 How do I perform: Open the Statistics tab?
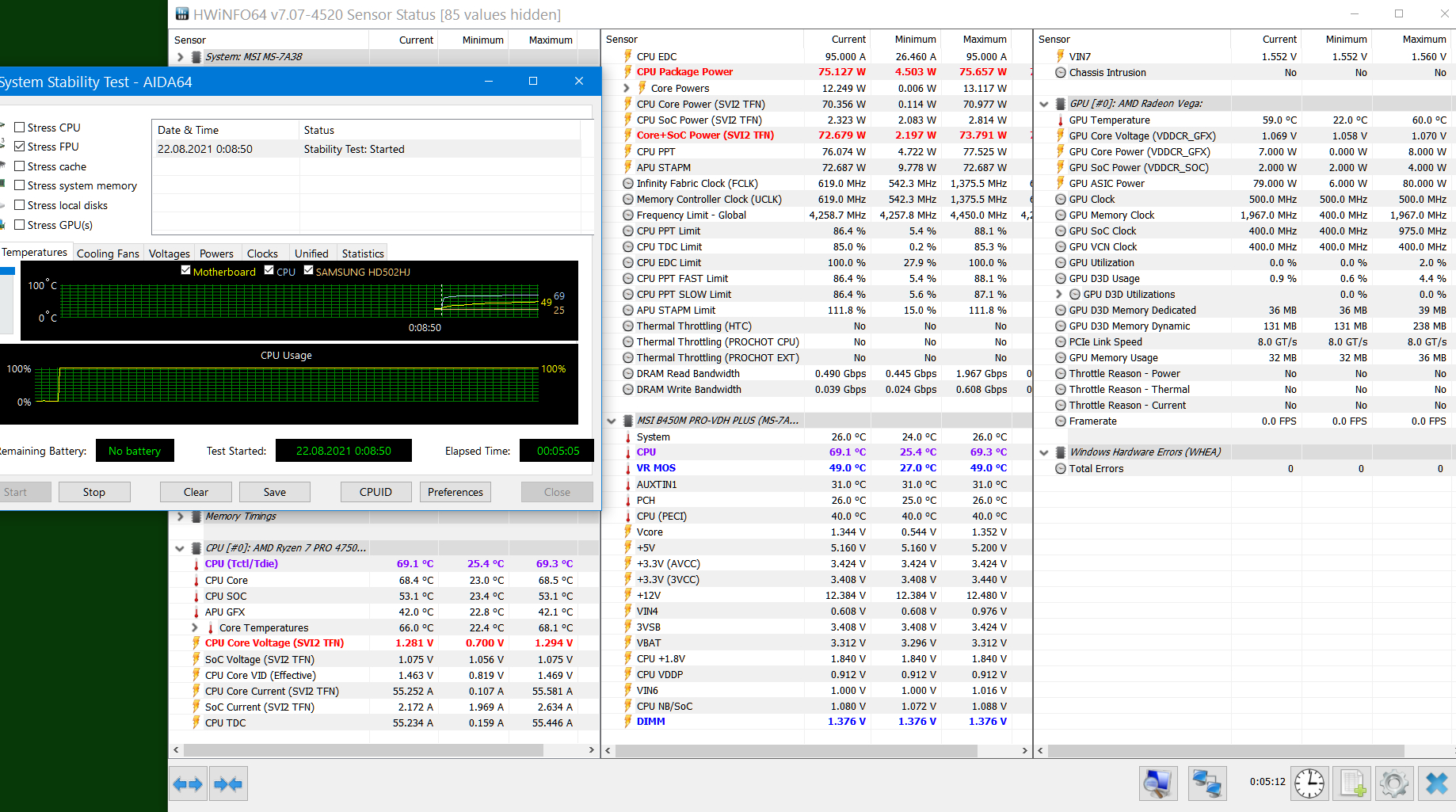click(x=363, y=254)
